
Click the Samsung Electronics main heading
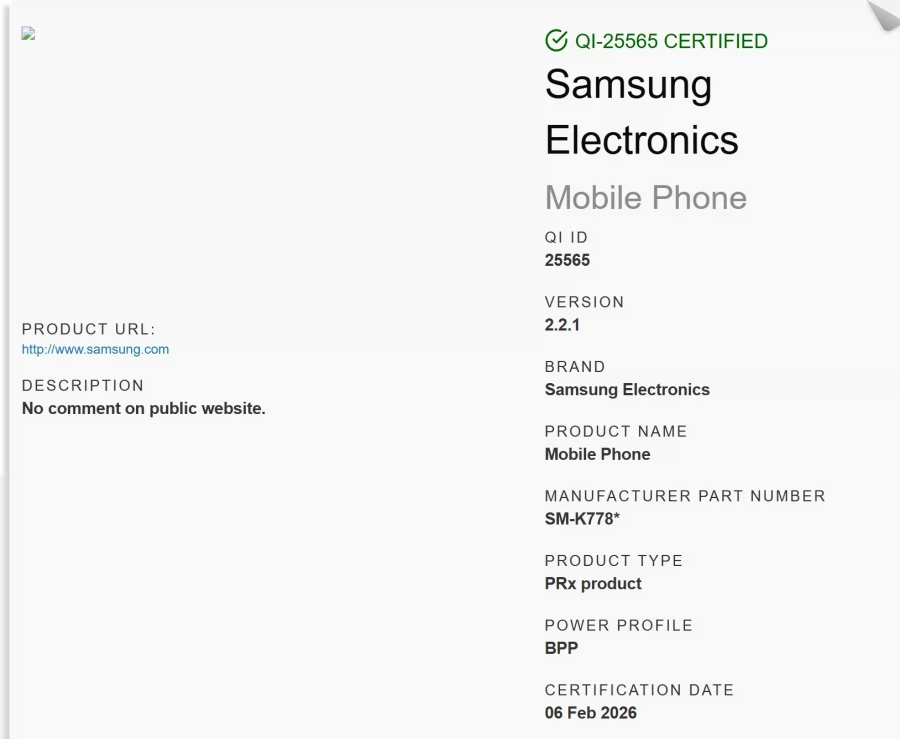[x=641, y=112]
